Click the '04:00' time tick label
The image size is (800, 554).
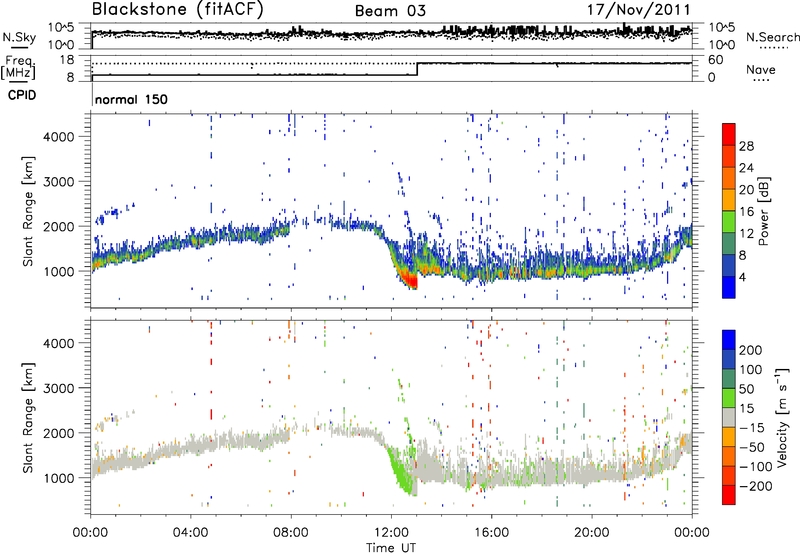click(191, 533)
